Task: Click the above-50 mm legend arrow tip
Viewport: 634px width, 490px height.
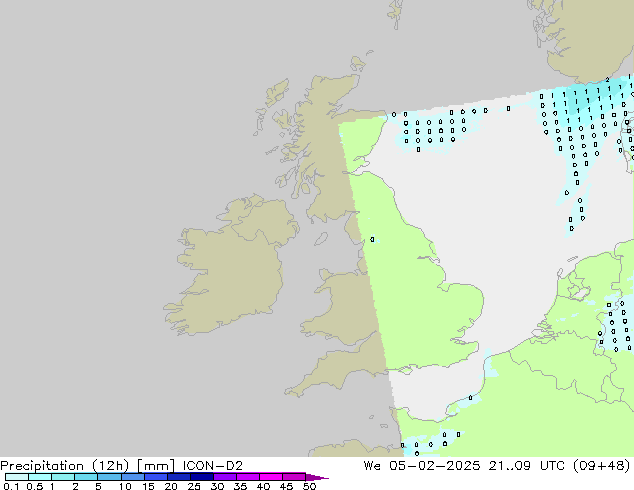Action: pos(317,477)
